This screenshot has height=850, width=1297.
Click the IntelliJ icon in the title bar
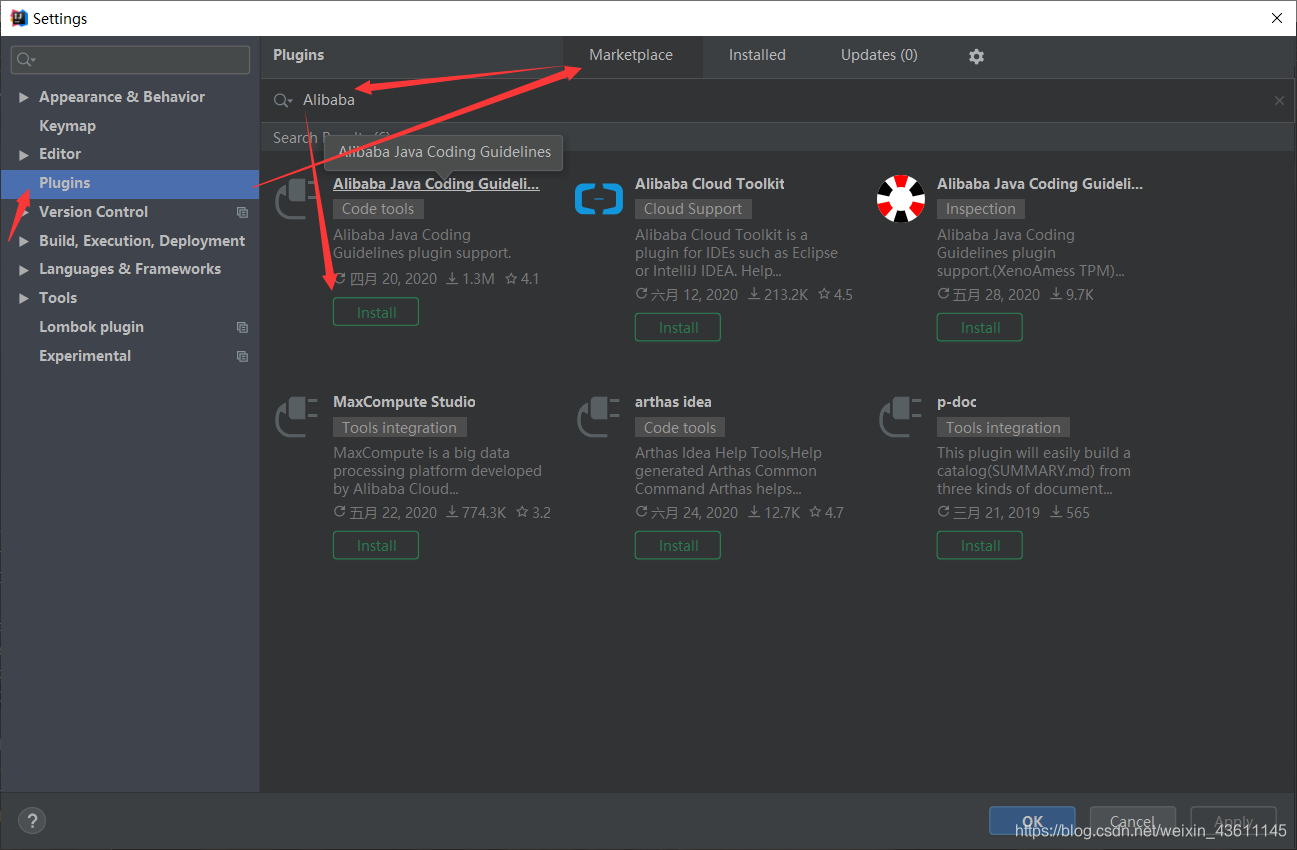coord(18,18)
